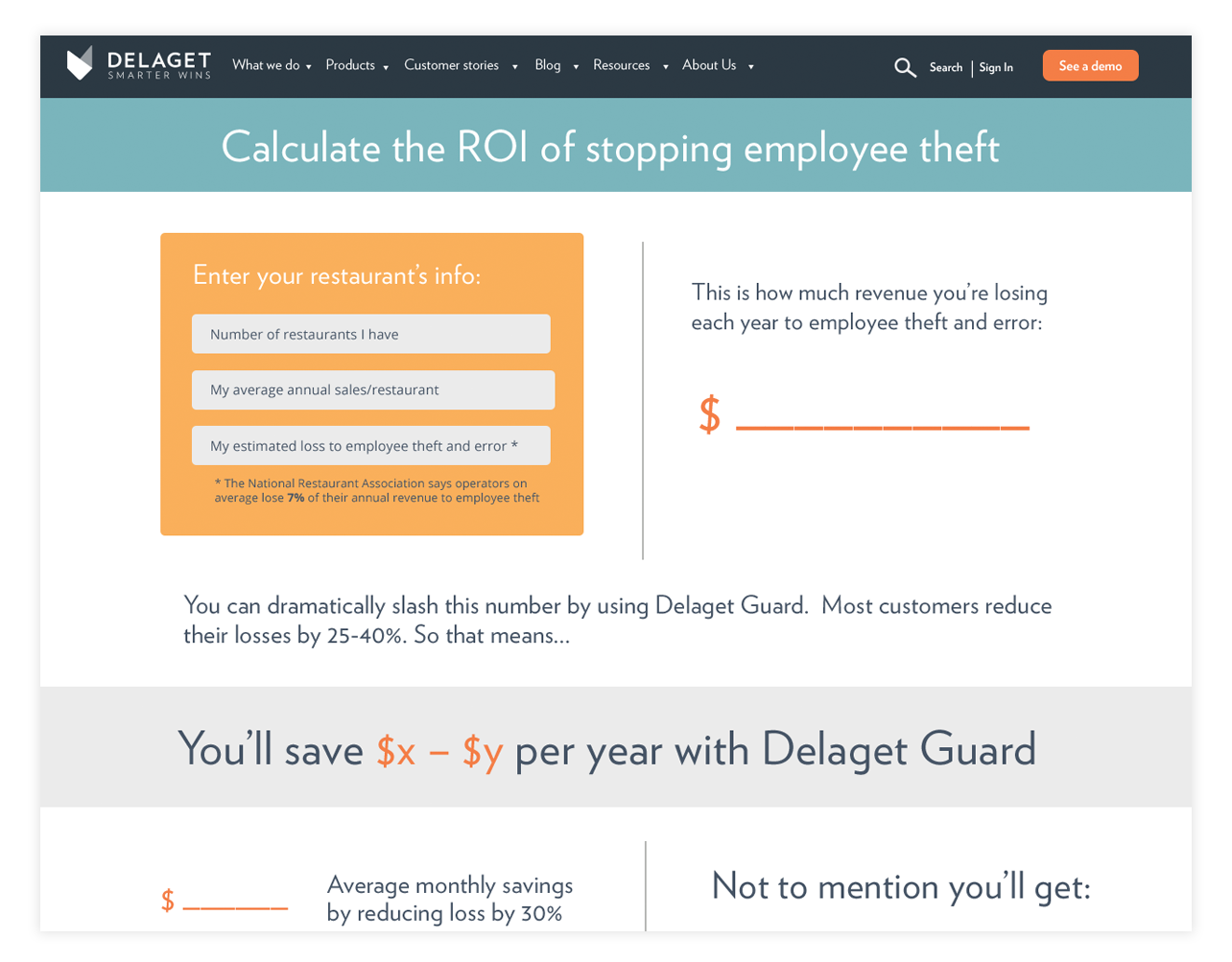This screenshot has width=1232, height=962.
Task: Focus the estimated loss to employee theft field
Action: tap(371, 445)
